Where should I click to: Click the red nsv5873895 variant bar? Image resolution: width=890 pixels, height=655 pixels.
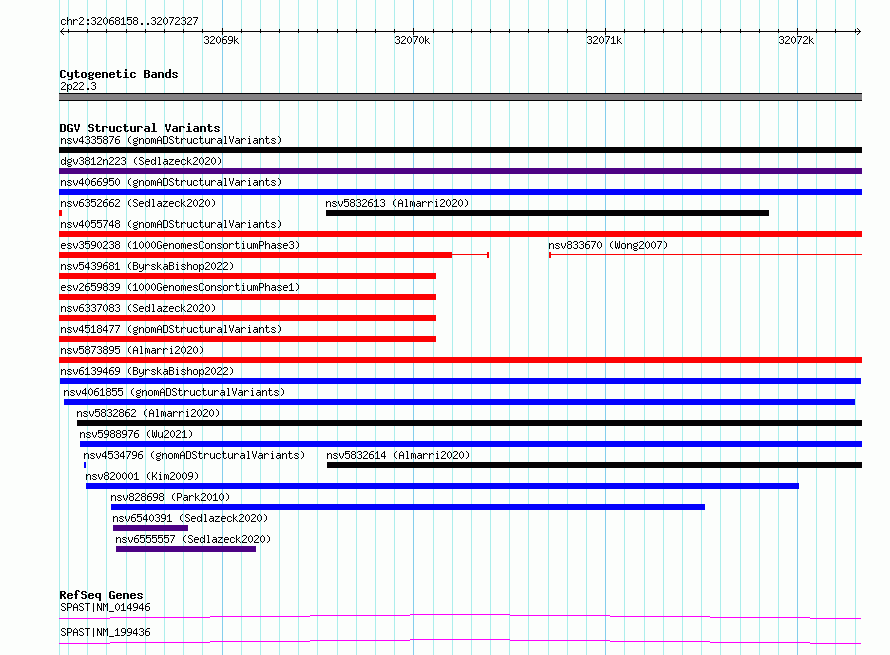tap(460, 360)
